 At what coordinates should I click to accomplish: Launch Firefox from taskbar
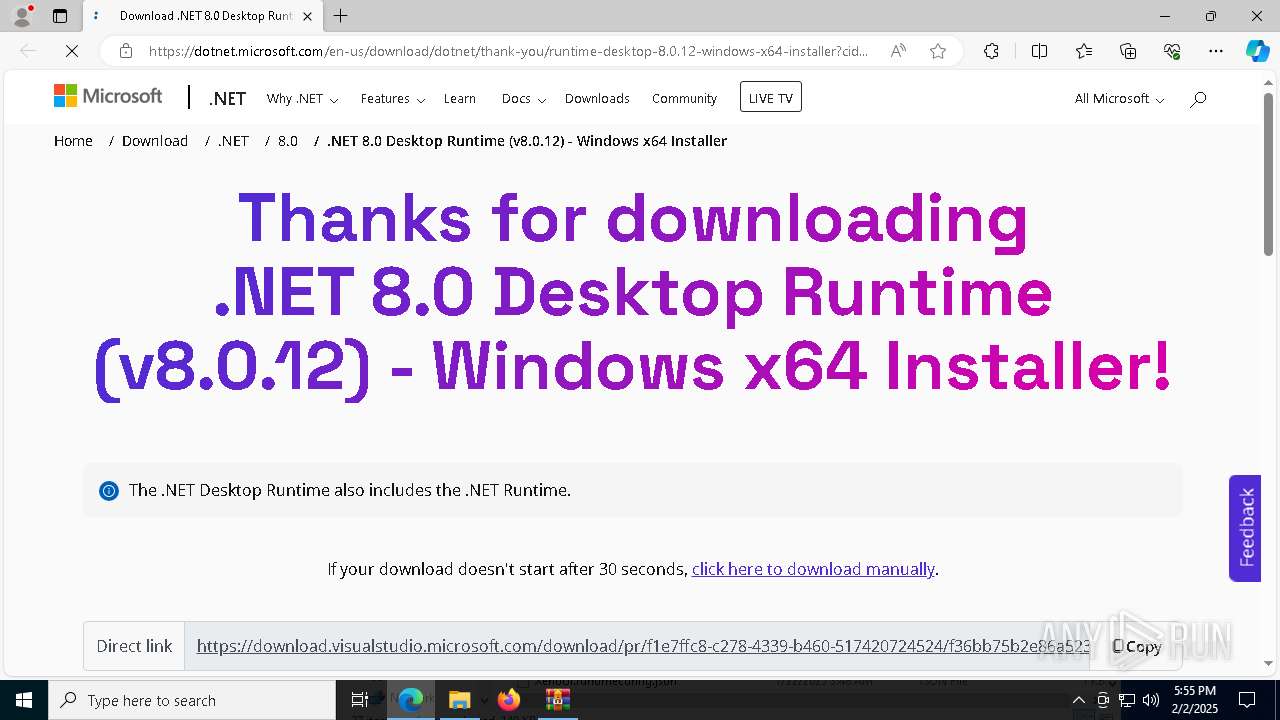(x=508, y=700)
